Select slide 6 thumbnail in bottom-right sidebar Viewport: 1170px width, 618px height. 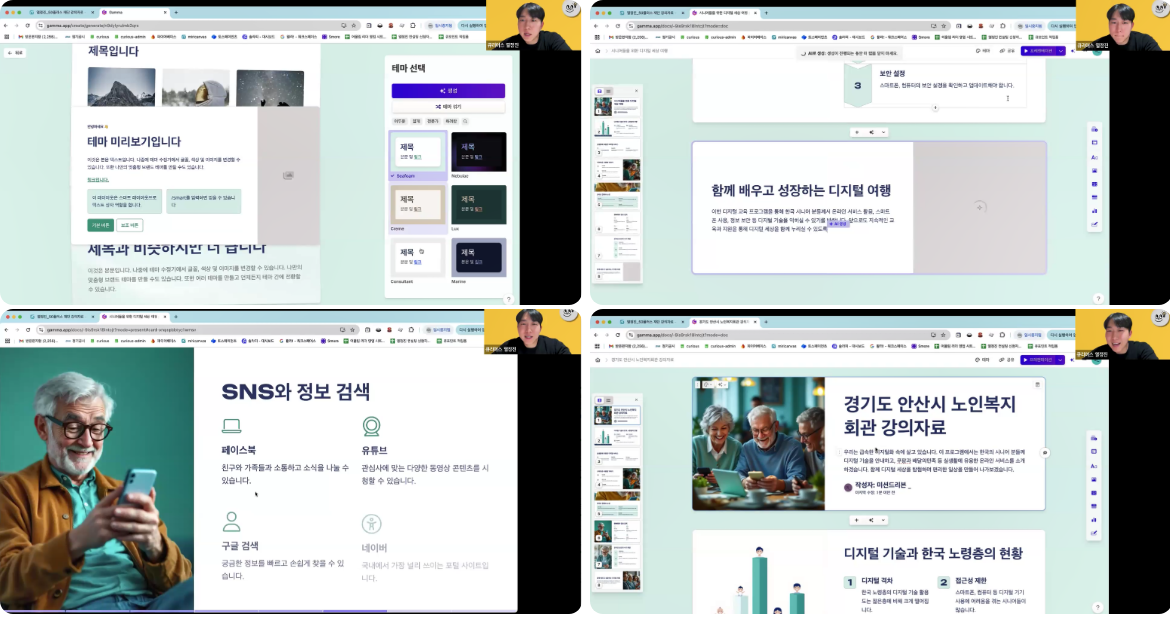click(x=617, y=531)
